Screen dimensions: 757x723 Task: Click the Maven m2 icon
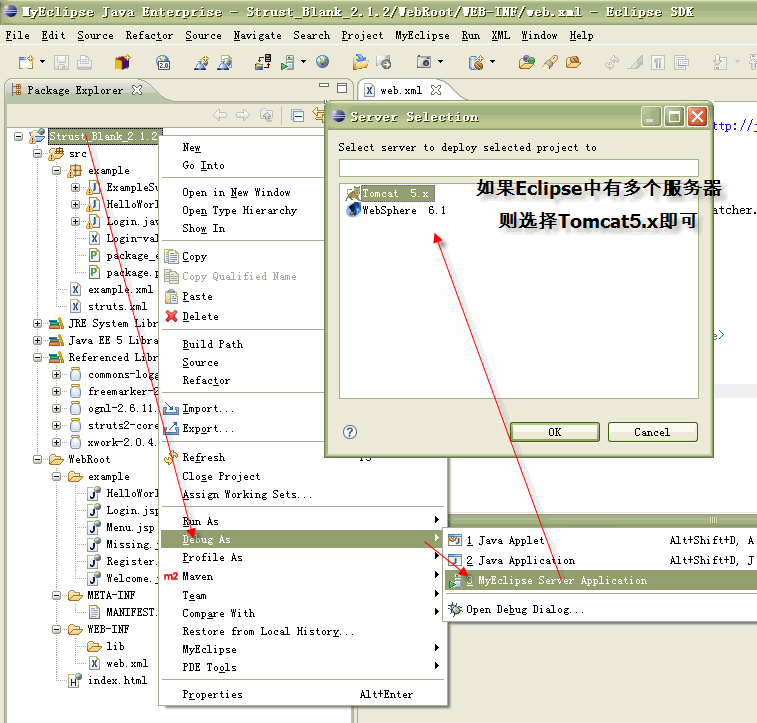(x=171, y=576)
